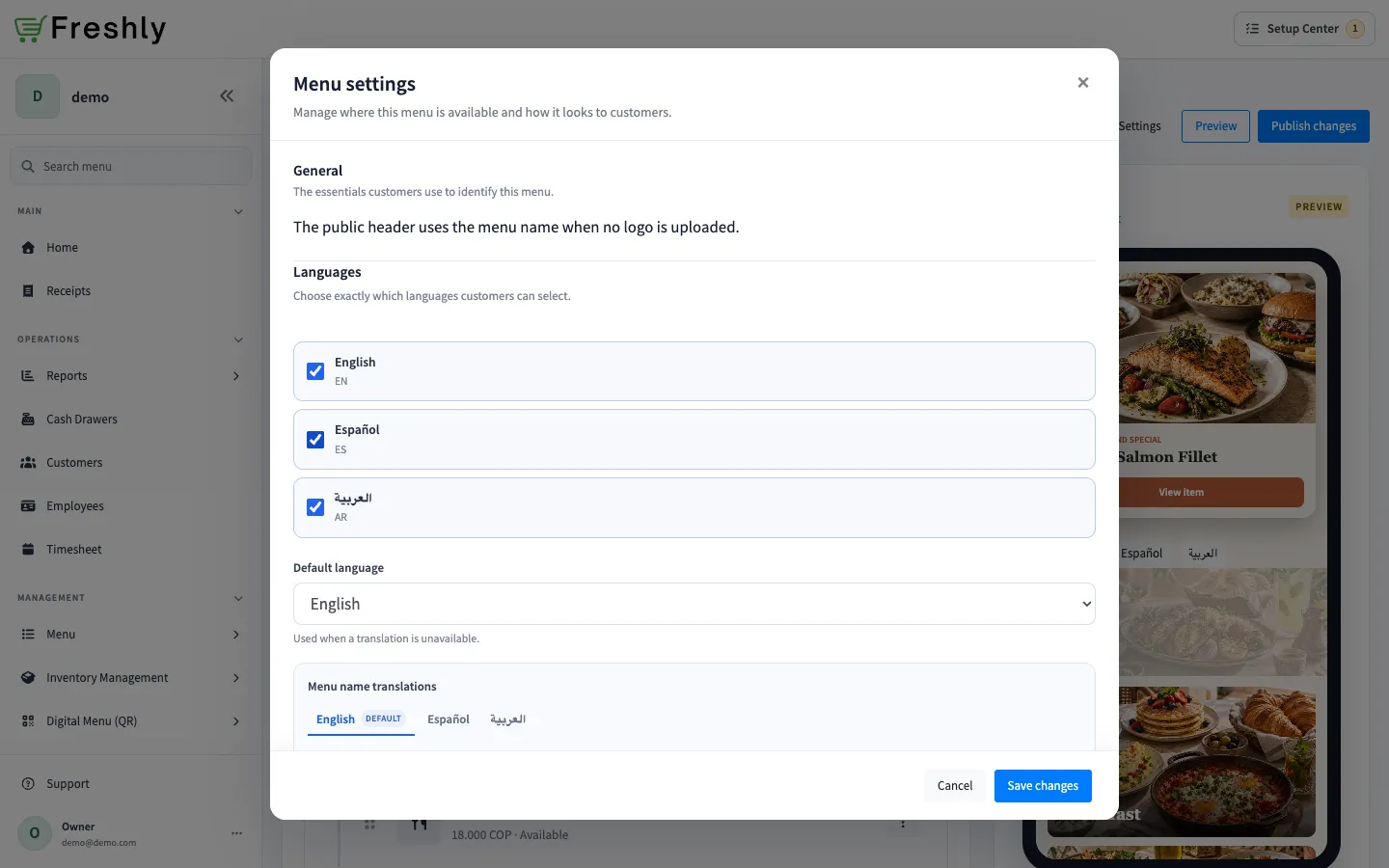1389x868 pixels.
Task: Uncheck the Español language checkbox
Action: pyautogui.click(x=315, y=440)
